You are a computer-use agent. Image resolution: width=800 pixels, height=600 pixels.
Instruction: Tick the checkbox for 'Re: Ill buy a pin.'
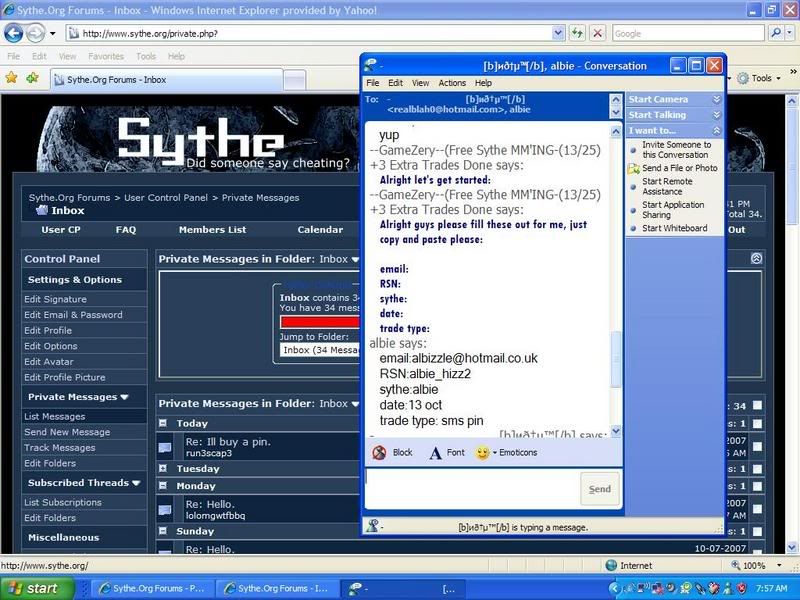coord(757,447)
